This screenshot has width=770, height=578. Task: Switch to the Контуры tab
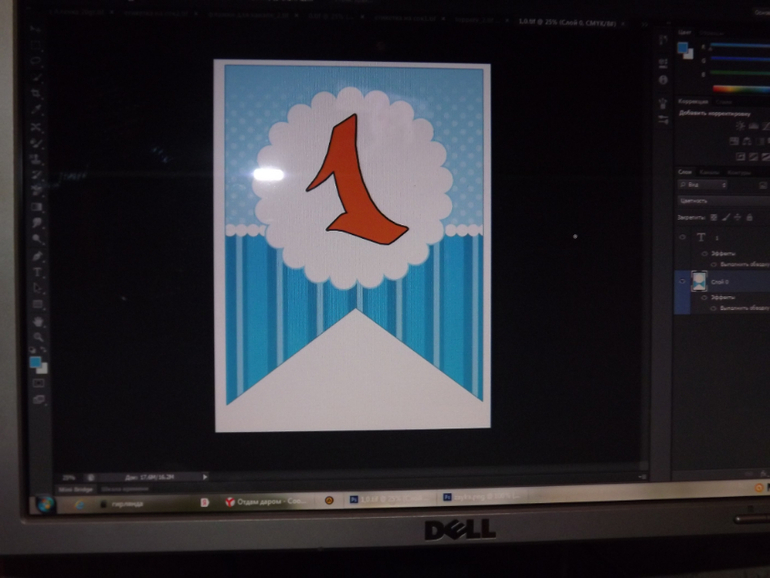pyautogui.click(x=737, y=171)
